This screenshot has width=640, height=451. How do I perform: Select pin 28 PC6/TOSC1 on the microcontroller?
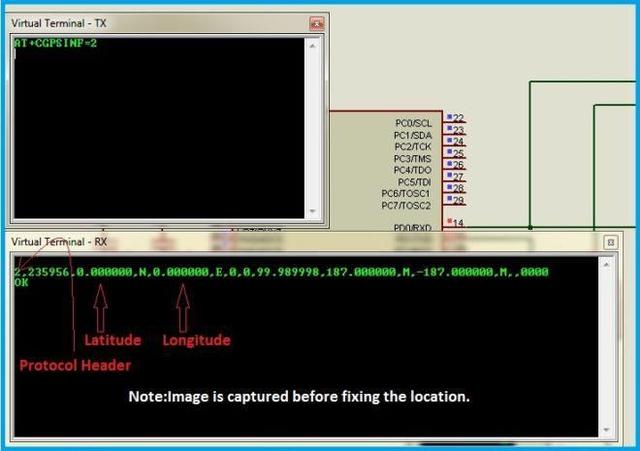point(456,188)
